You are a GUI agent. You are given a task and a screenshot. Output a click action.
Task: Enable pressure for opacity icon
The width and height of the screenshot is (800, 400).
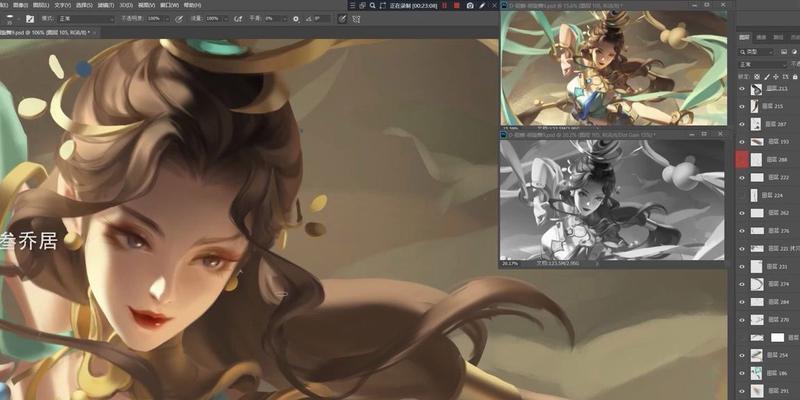(179, 19)
